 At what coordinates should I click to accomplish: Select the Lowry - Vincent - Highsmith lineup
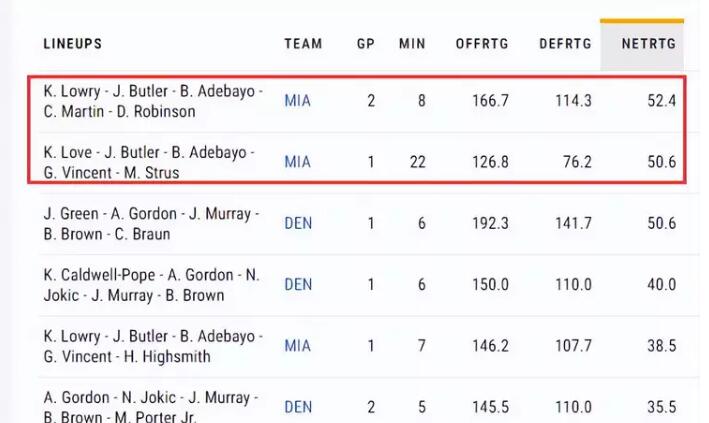pos(153,347)
